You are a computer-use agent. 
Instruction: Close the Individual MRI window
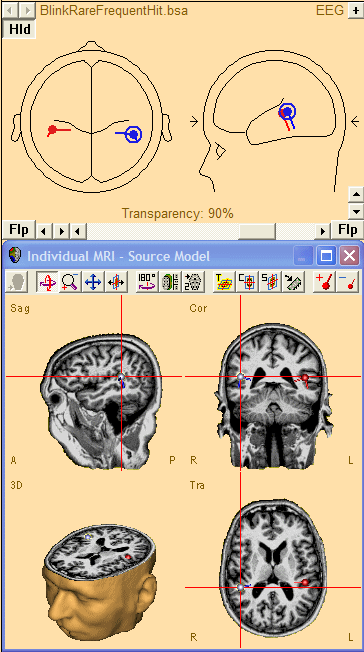[x=349, y=255]
